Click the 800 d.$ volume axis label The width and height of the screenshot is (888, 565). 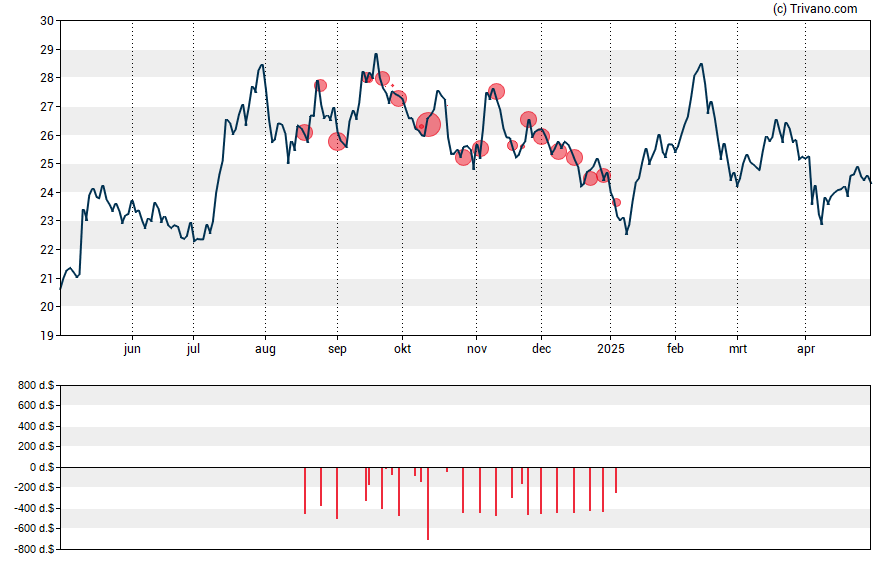[x=36, y=386]
